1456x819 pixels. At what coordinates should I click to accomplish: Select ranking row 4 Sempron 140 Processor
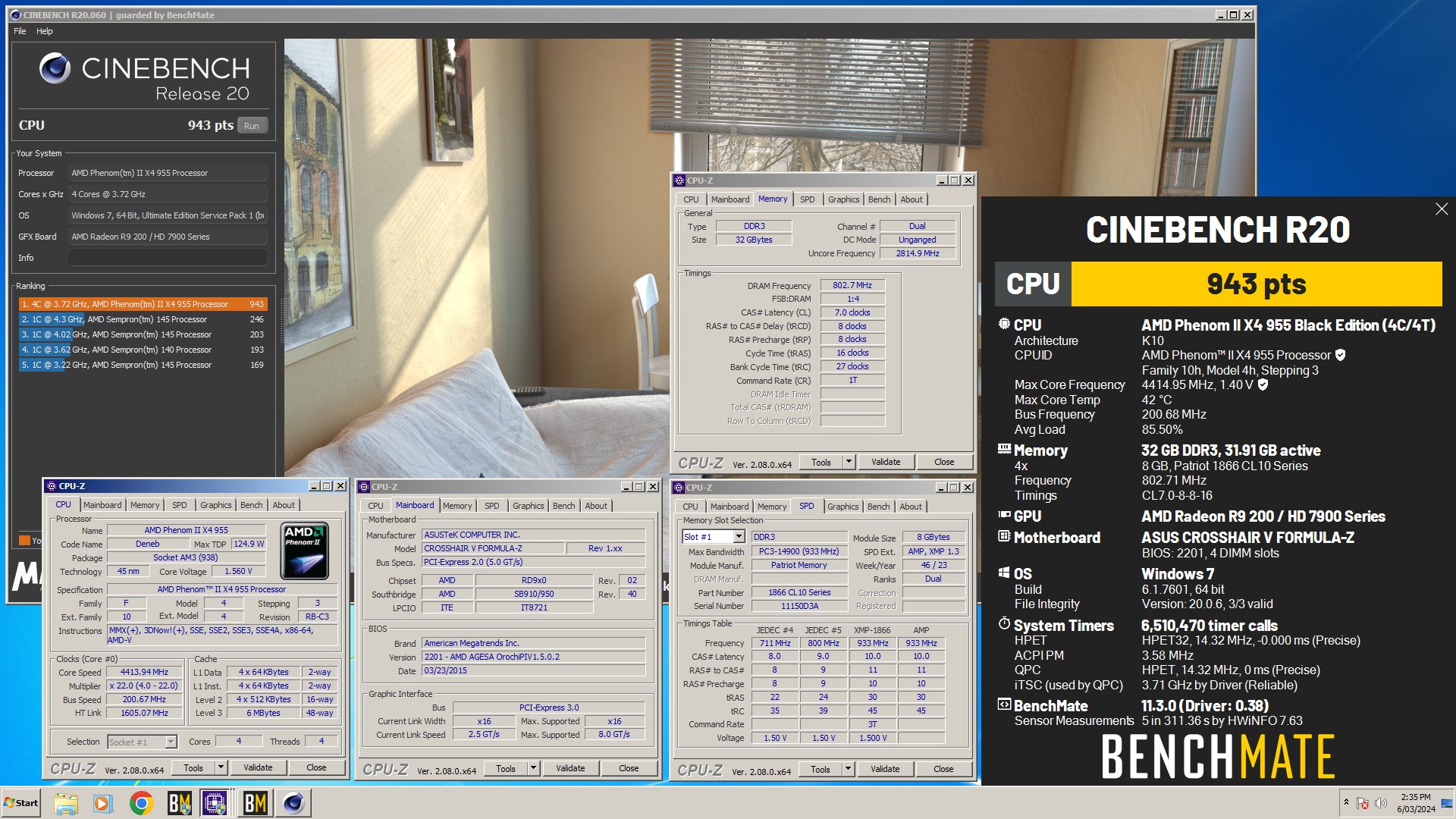(x=143, y=350)
